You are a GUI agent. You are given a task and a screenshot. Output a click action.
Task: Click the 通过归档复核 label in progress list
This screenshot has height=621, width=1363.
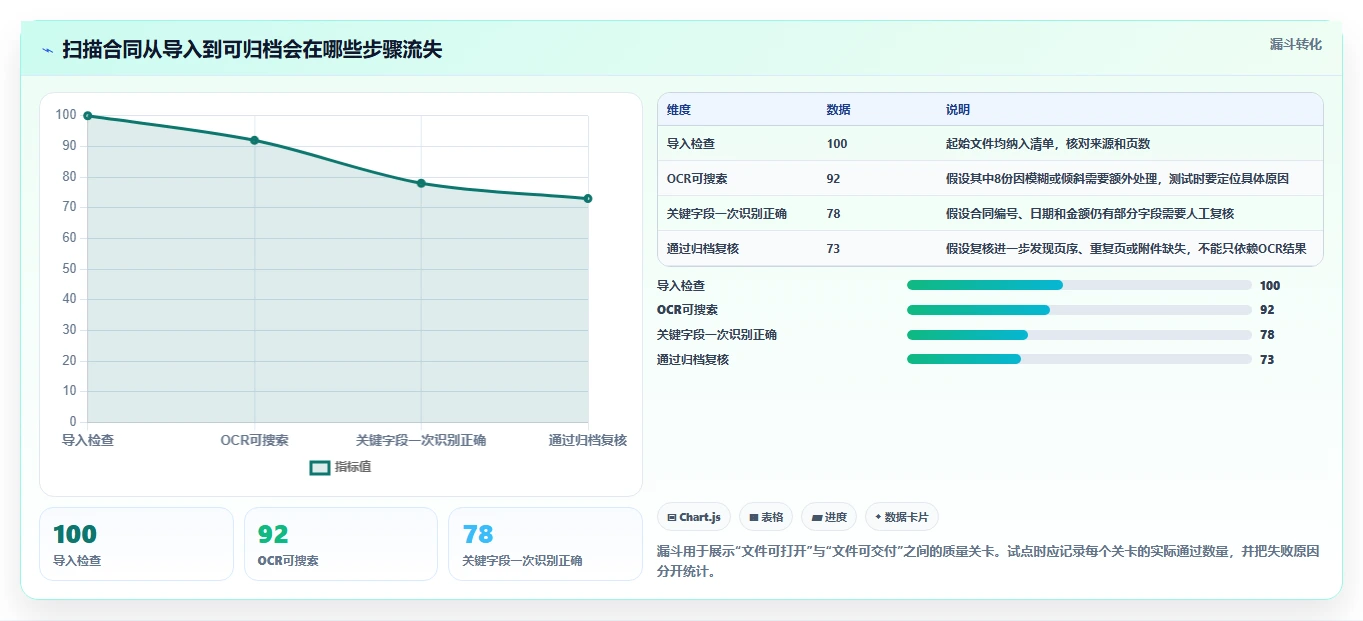(x=693, y=359)
